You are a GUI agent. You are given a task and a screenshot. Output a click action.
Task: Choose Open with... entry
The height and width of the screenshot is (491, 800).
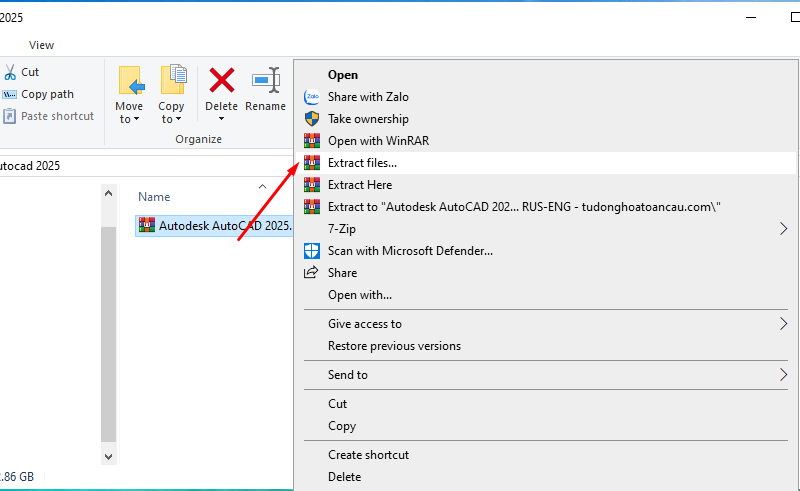pyautogui.click(x=545, y=294)
